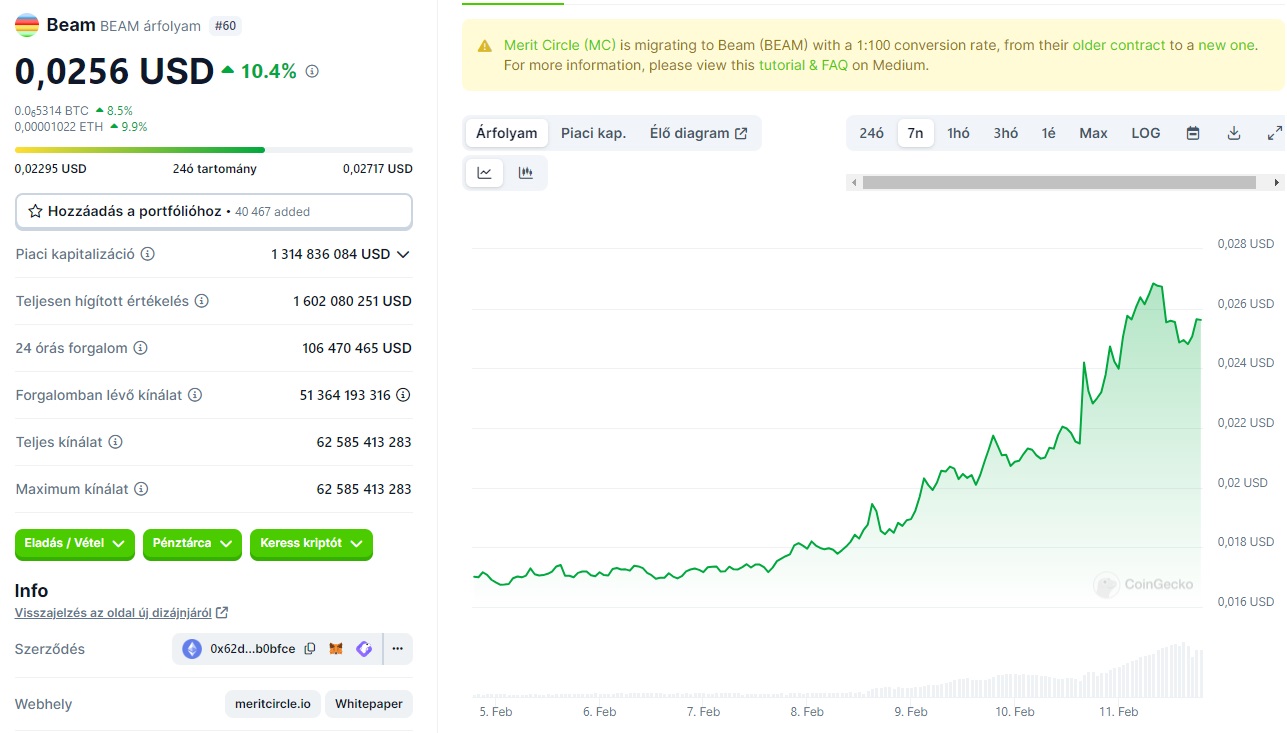This screenshot has width=1287, height=733.
Task: Open the older contract link
Action: coord(1119,45)
